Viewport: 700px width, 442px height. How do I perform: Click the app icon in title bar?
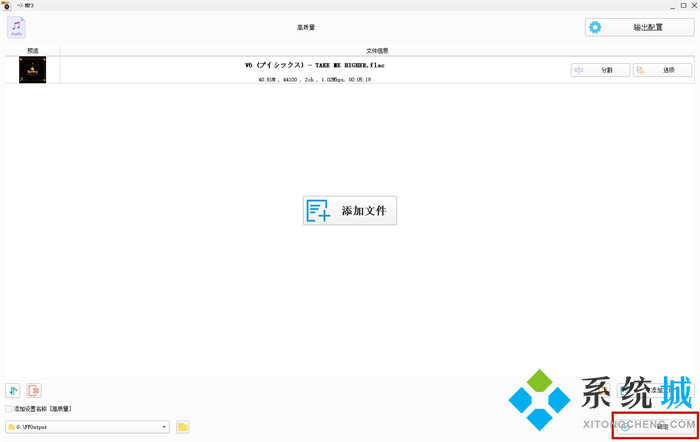[x=6, y=5]
